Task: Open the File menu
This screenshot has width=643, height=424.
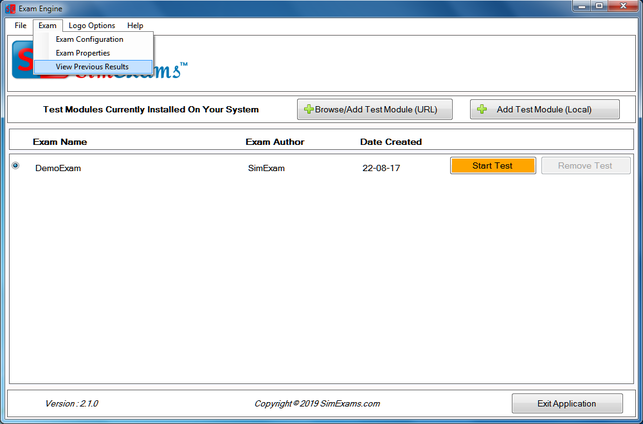Action: [20, 25]
